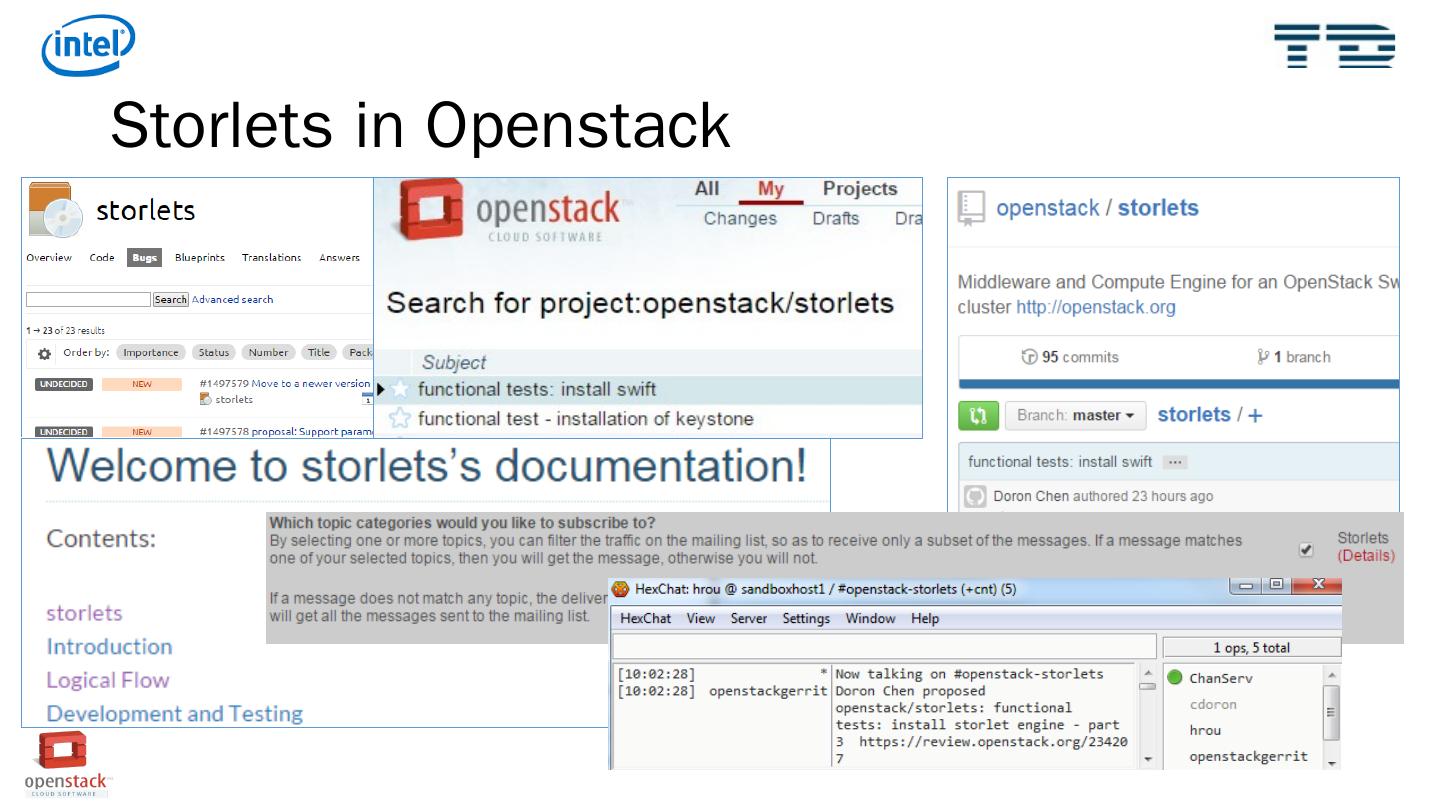Toggle the Storlets topic checkbox

(x=1305, y=549)
